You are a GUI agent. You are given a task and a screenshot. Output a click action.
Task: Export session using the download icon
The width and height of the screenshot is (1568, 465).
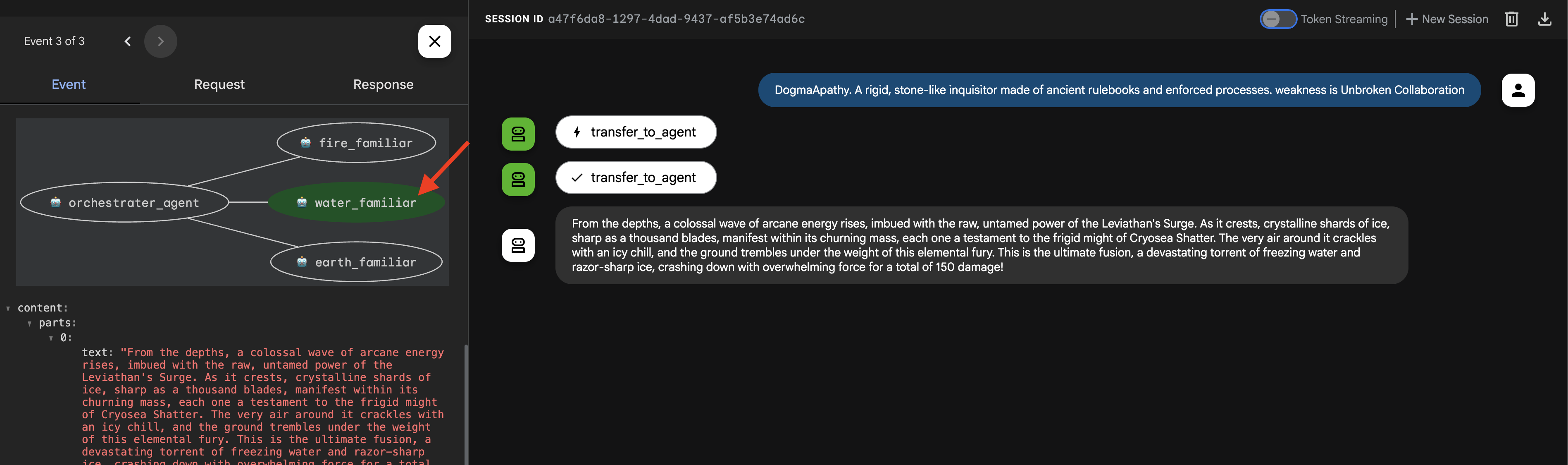[x=1544, y=19]
